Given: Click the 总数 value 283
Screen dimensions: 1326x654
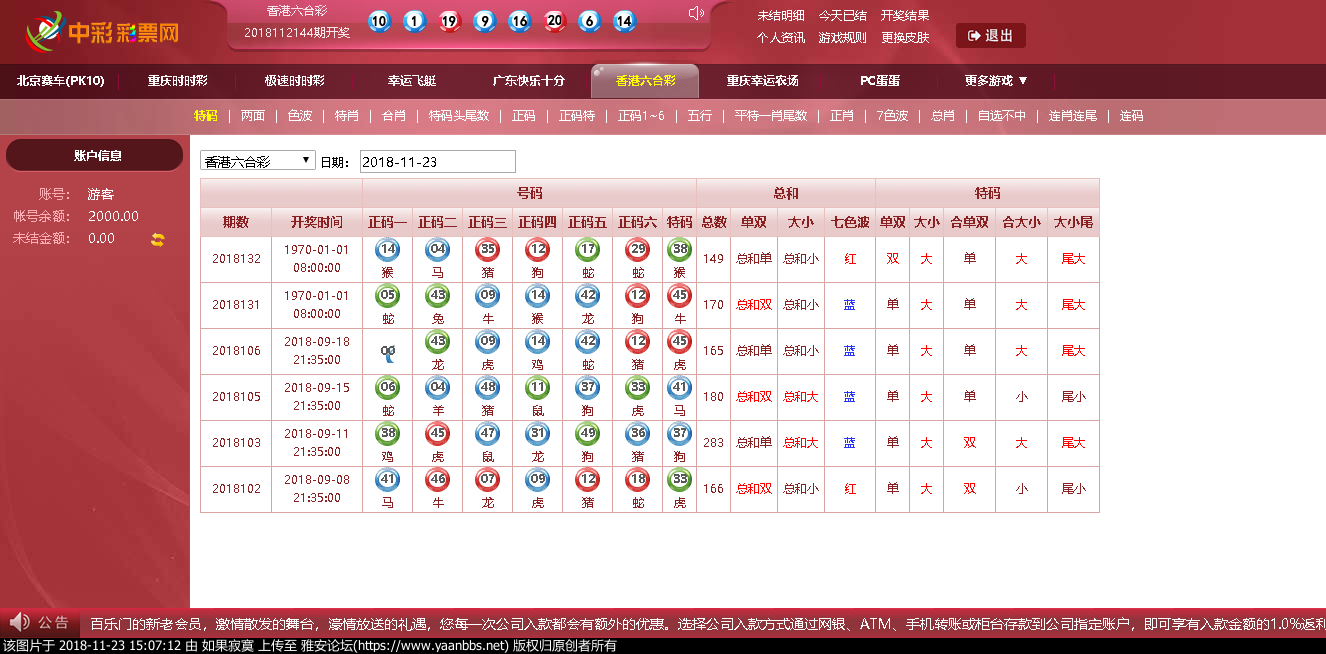Looking at the screenshot, I should (x=713, y=443).
